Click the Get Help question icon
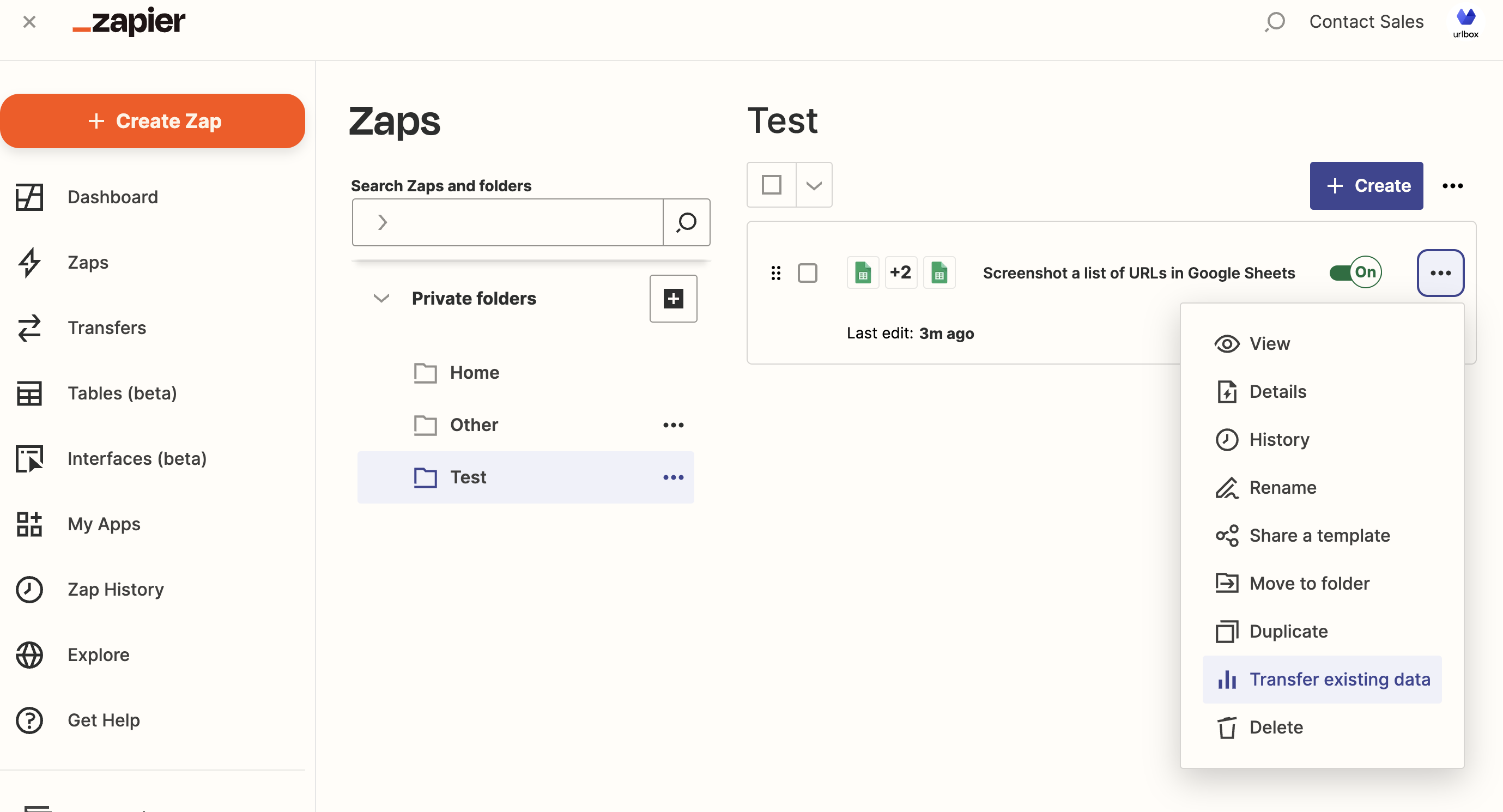1503x812 pixels. click(x=29, y=720)
